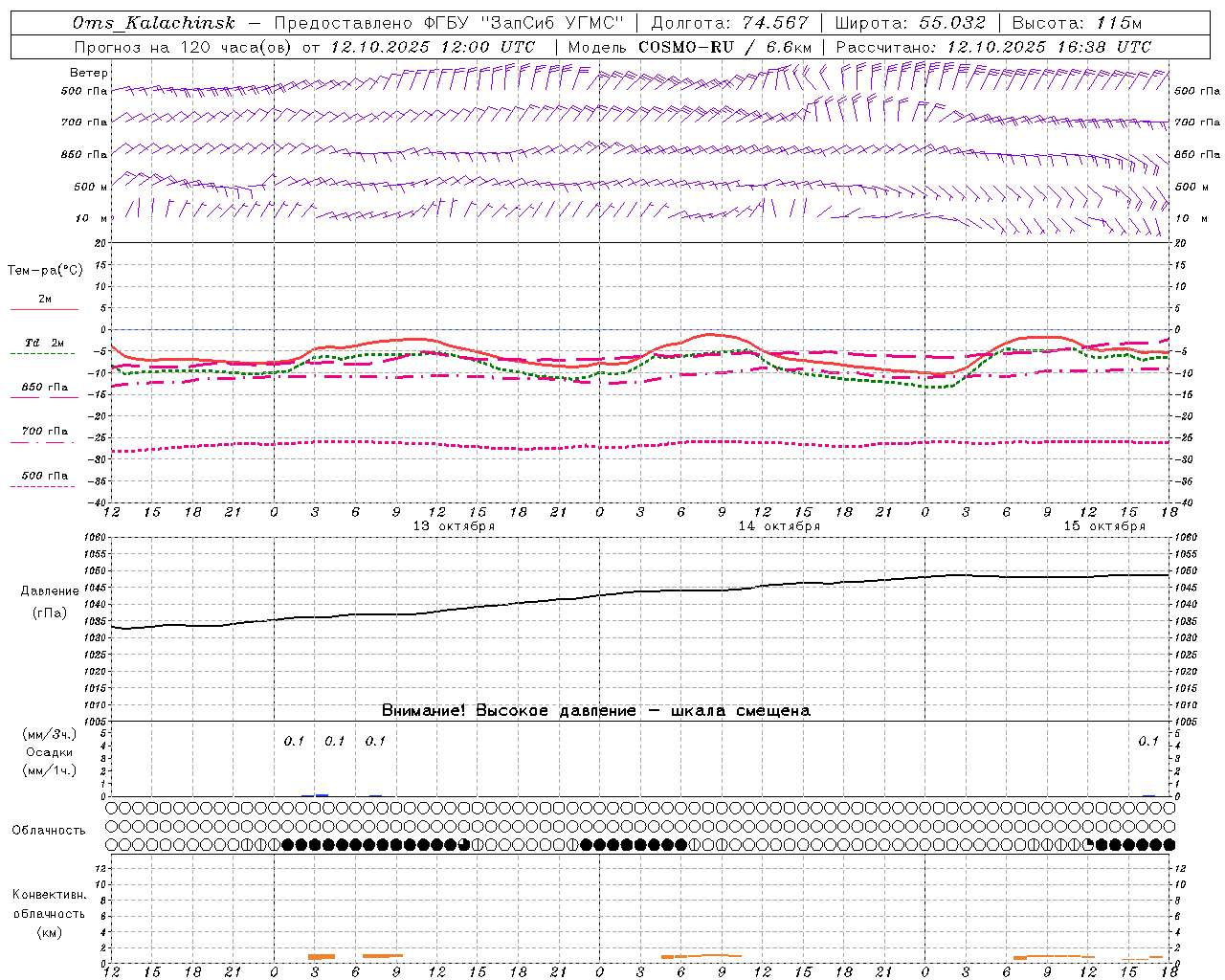Click the Прогноз на 120 часа(ов) header text
The image size is (1225, 980).
click(x=184, y=47)
